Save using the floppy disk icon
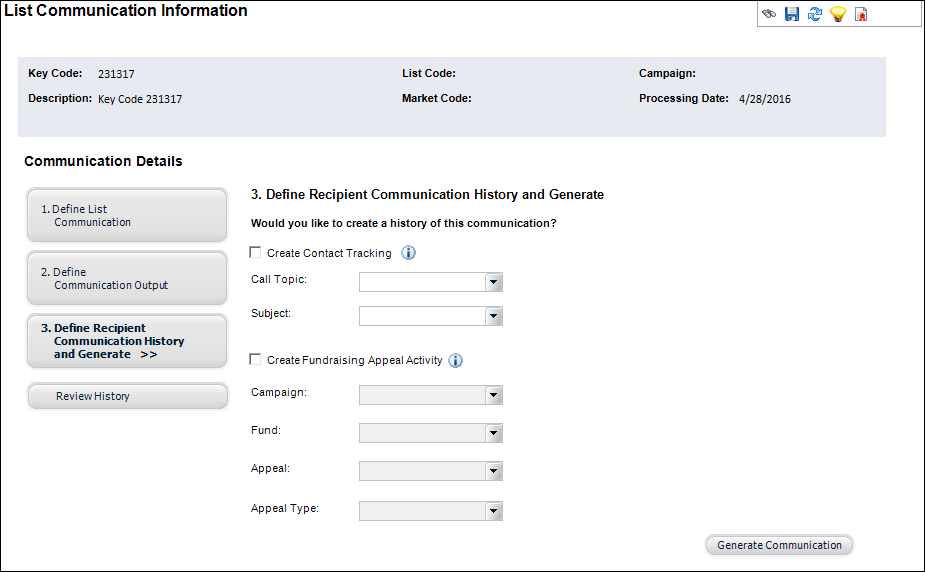 point(792,14)
